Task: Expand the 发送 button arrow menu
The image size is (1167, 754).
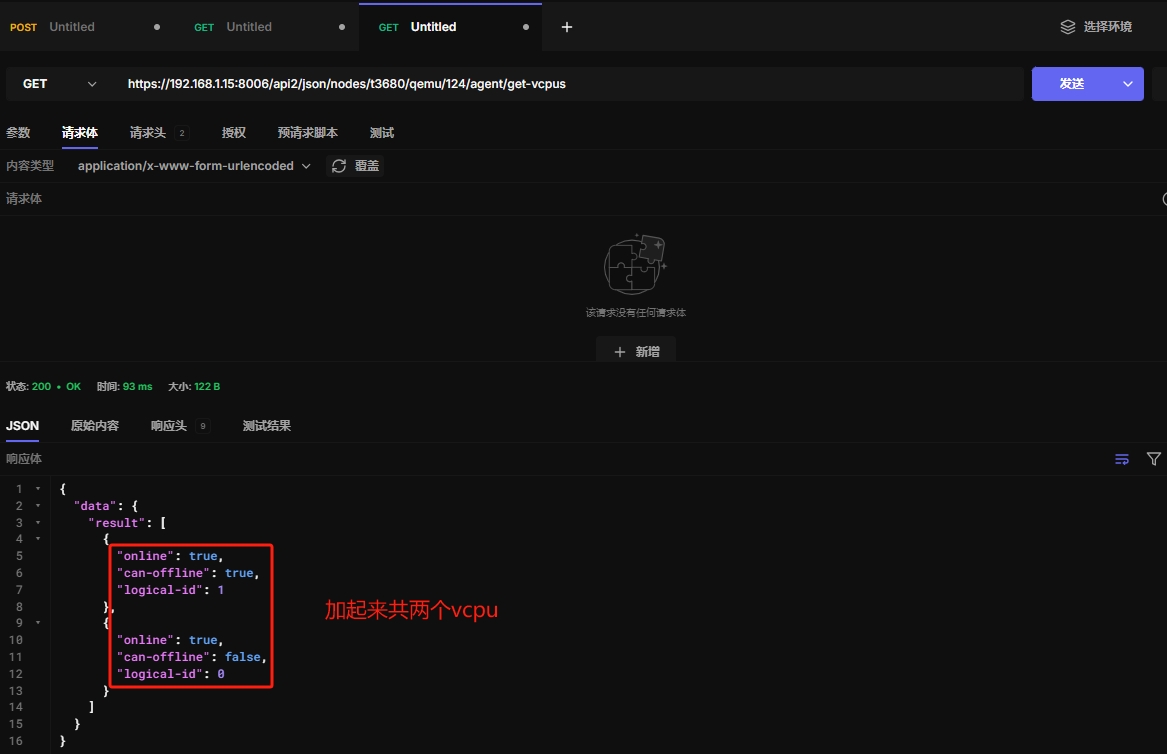Action: tap(1130, 84)
